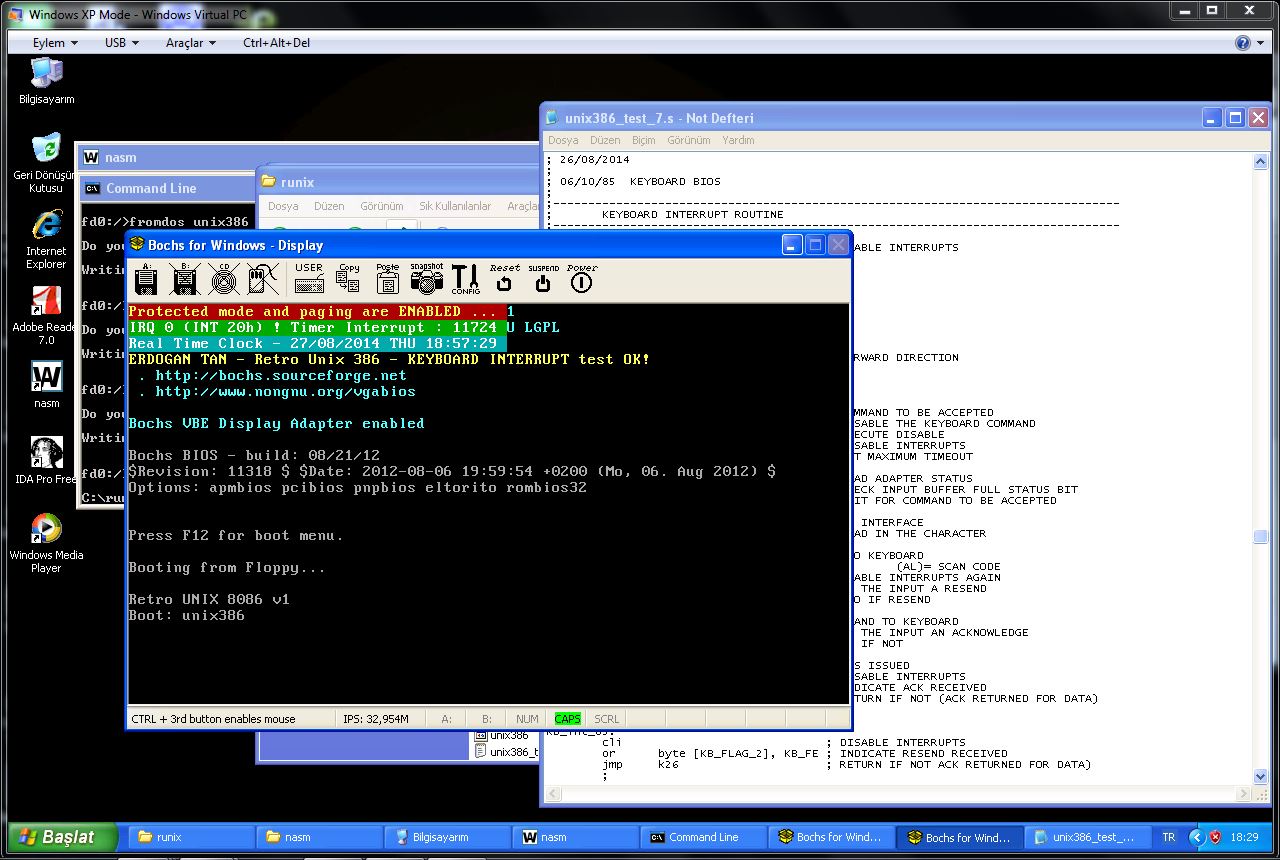
Task: Click the IPS value in Bochs status bar
Action: click(x=376, y=719)
